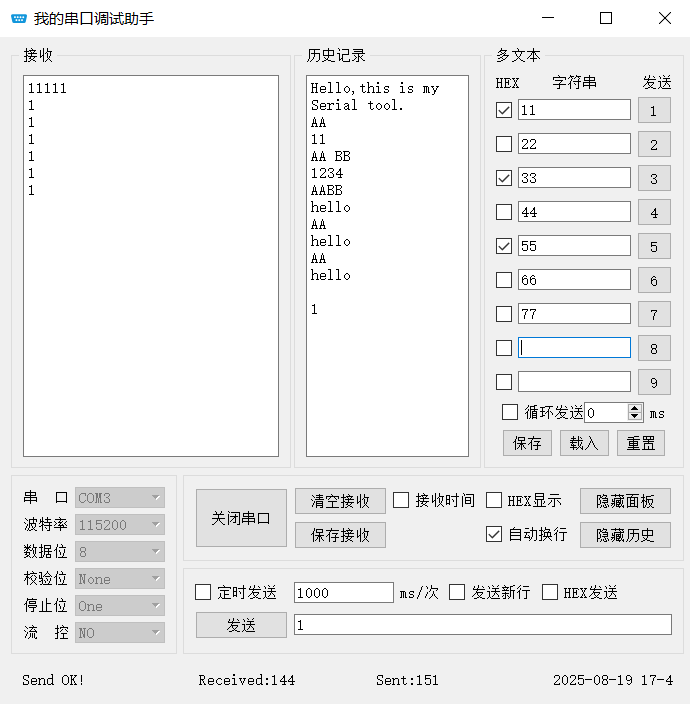Focus the string field containing 11
This screenshot has height=704, width=690.
point(574,110)
